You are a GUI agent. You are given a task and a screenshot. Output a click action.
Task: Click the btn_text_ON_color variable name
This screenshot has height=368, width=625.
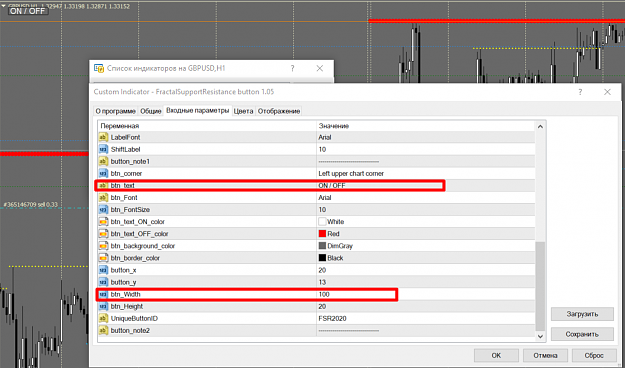tap(138, 222)
